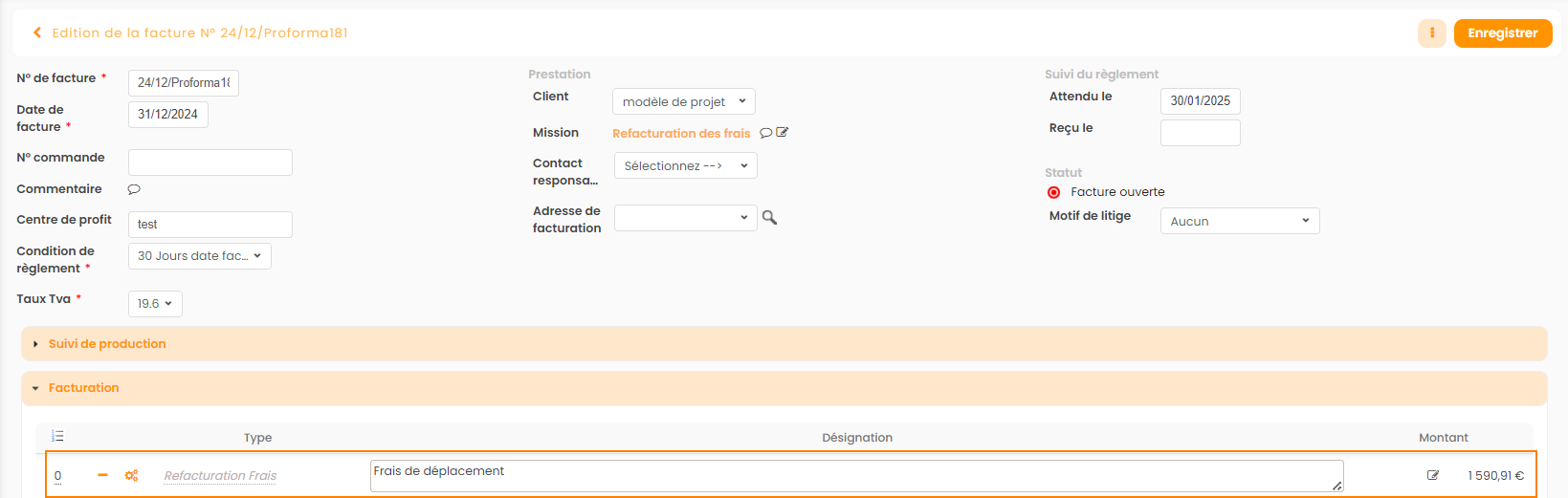The width and height of the screenshot is (1568, 498).
Task: Open the gears settings icon on invoice line
Action: pyautogui.click(x=131, y=475)
